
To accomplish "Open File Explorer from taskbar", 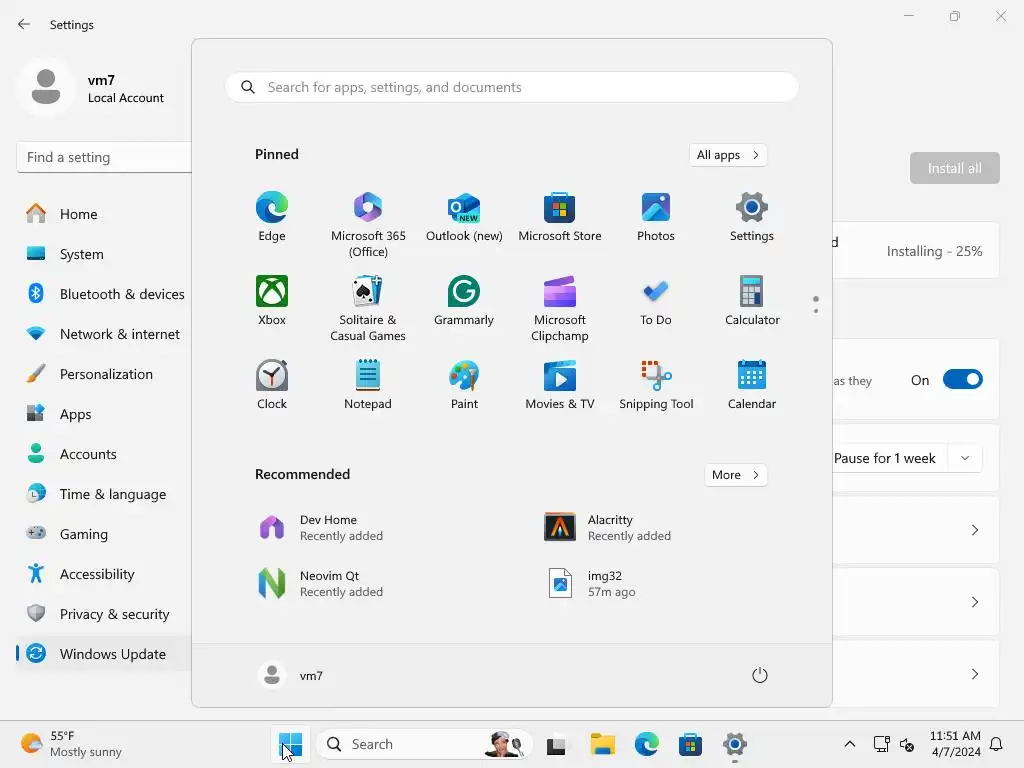I will pos(602,744).
